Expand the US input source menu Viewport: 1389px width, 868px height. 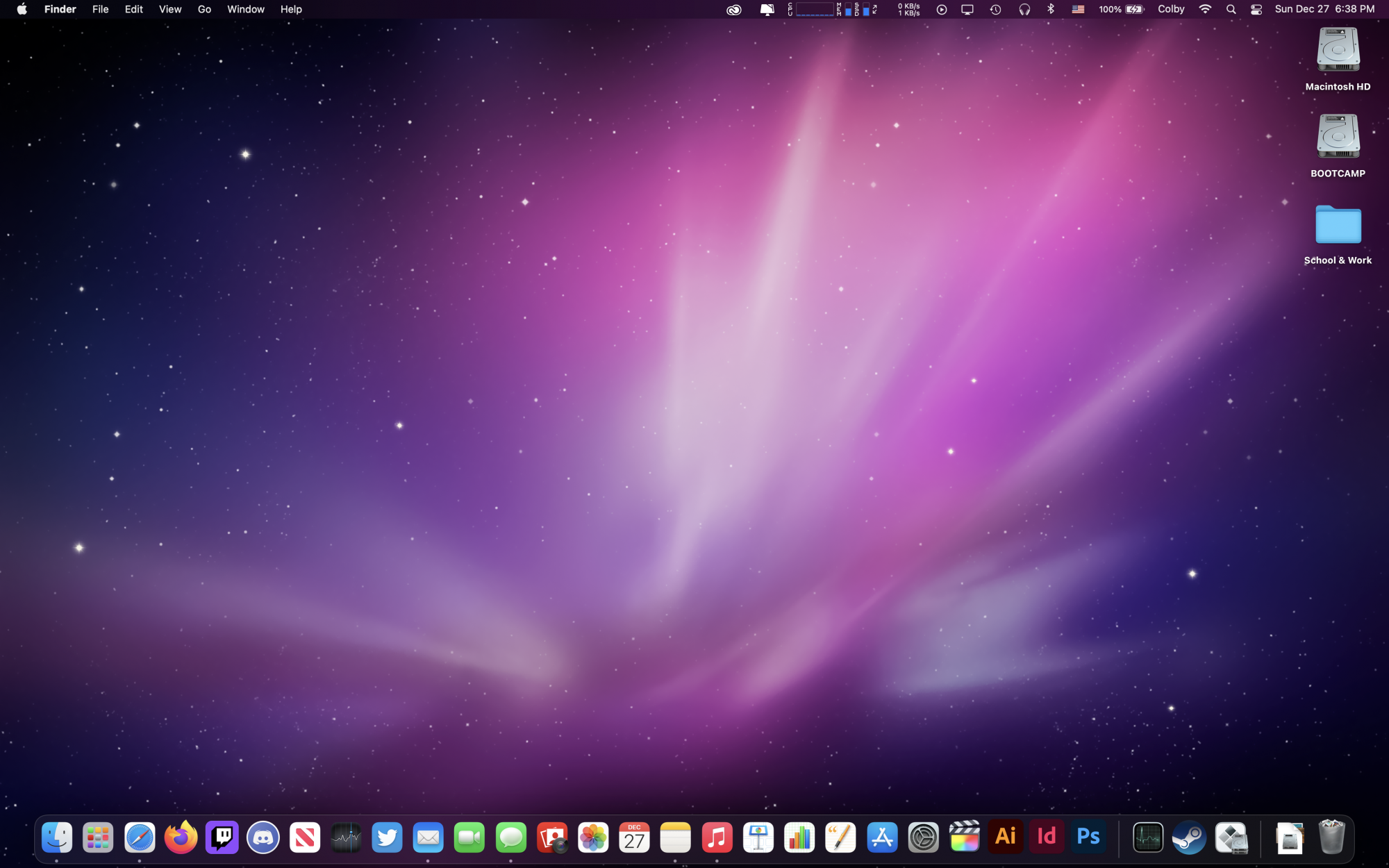coord(1078,9)
